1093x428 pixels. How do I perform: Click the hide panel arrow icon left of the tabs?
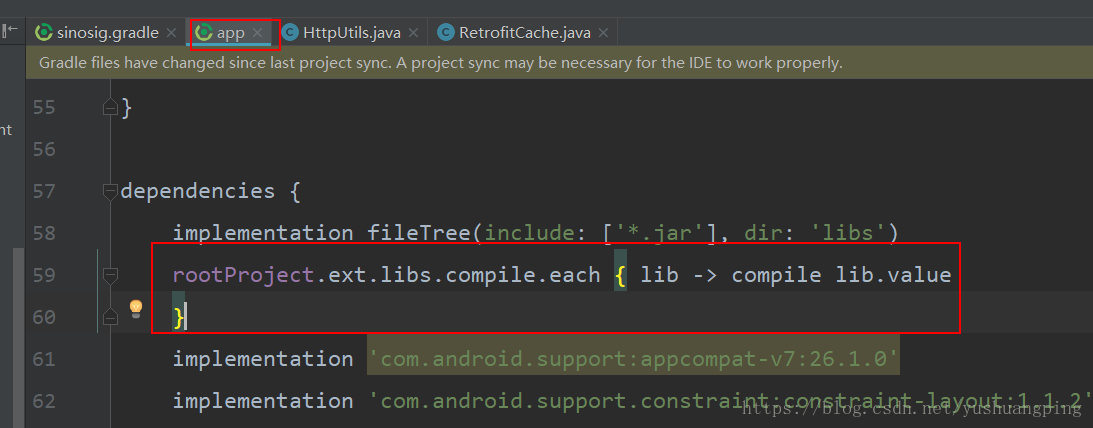pos(10,30)
